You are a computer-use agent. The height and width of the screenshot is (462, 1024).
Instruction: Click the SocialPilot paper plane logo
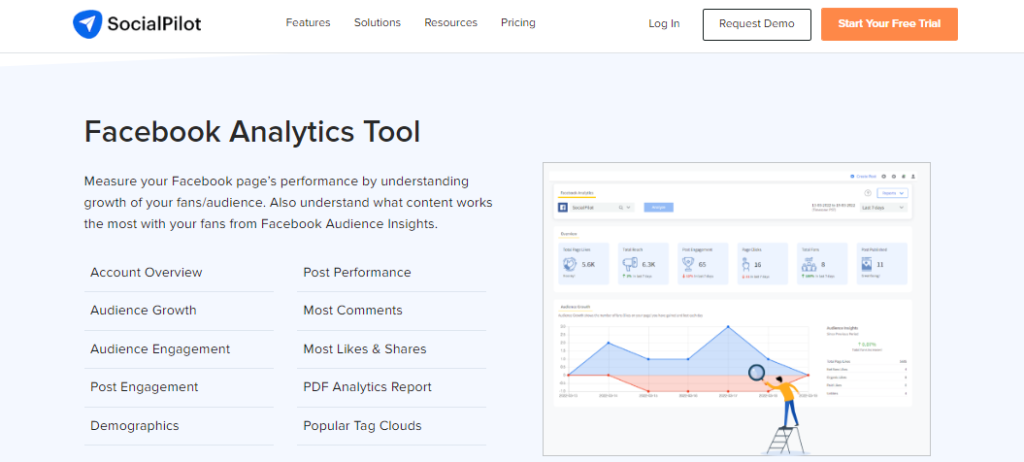(x=87, y=23)
